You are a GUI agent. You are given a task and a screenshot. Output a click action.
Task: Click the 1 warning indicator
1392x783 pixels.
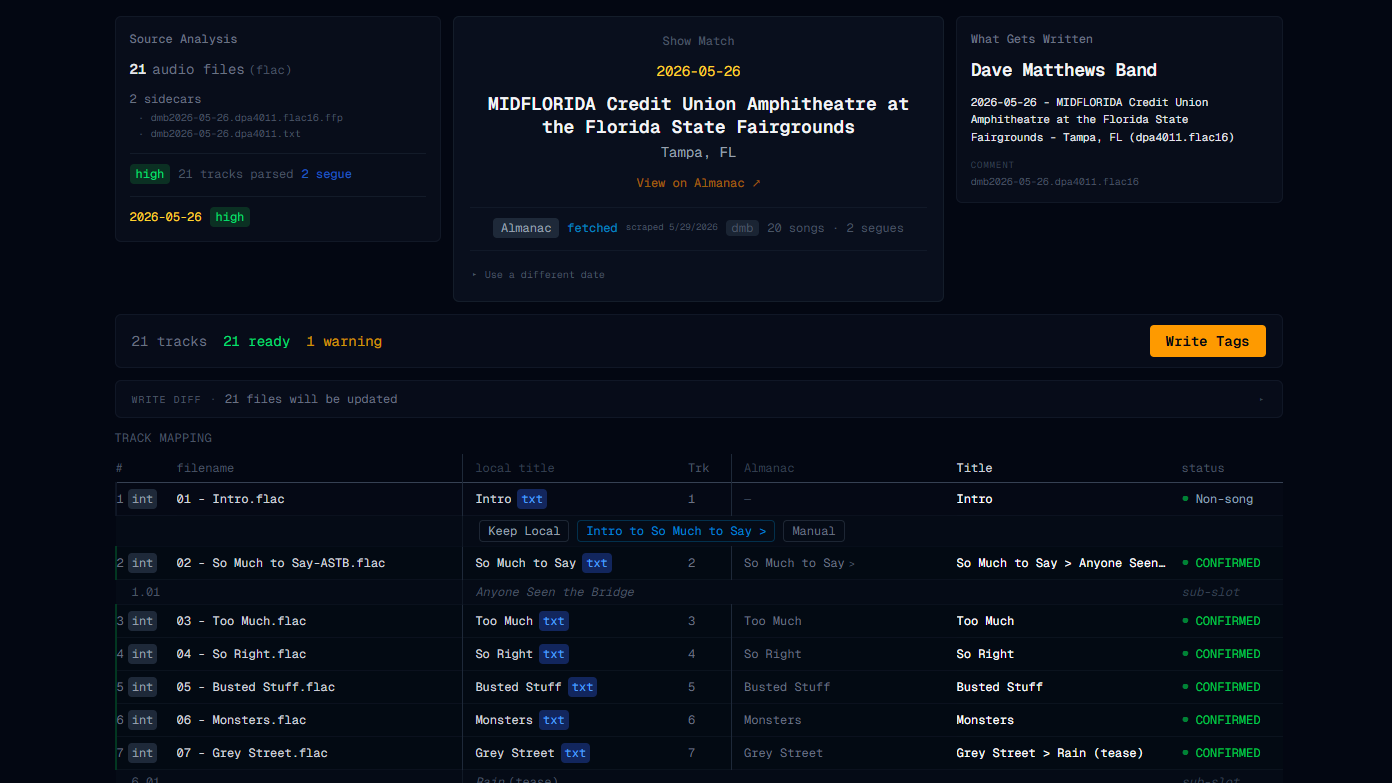point(344,342)
